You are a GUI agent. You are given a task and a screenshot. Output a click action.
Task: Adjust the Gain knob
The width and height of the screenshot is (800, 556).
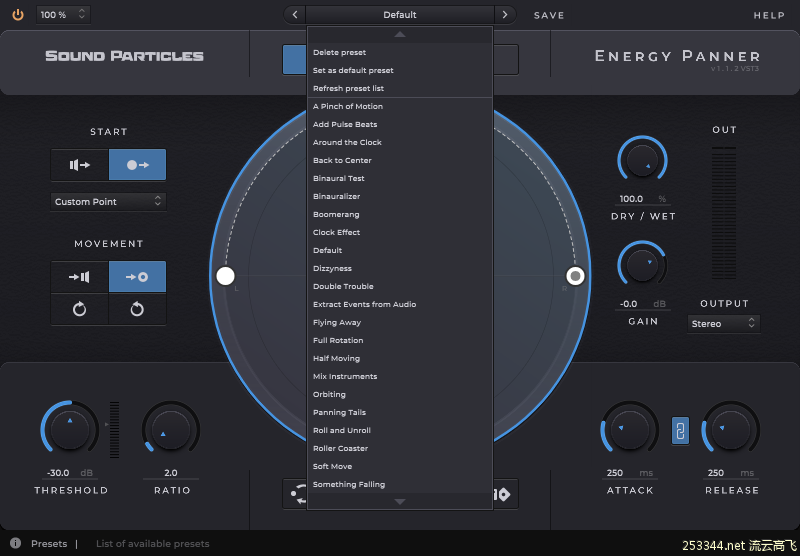642,265
